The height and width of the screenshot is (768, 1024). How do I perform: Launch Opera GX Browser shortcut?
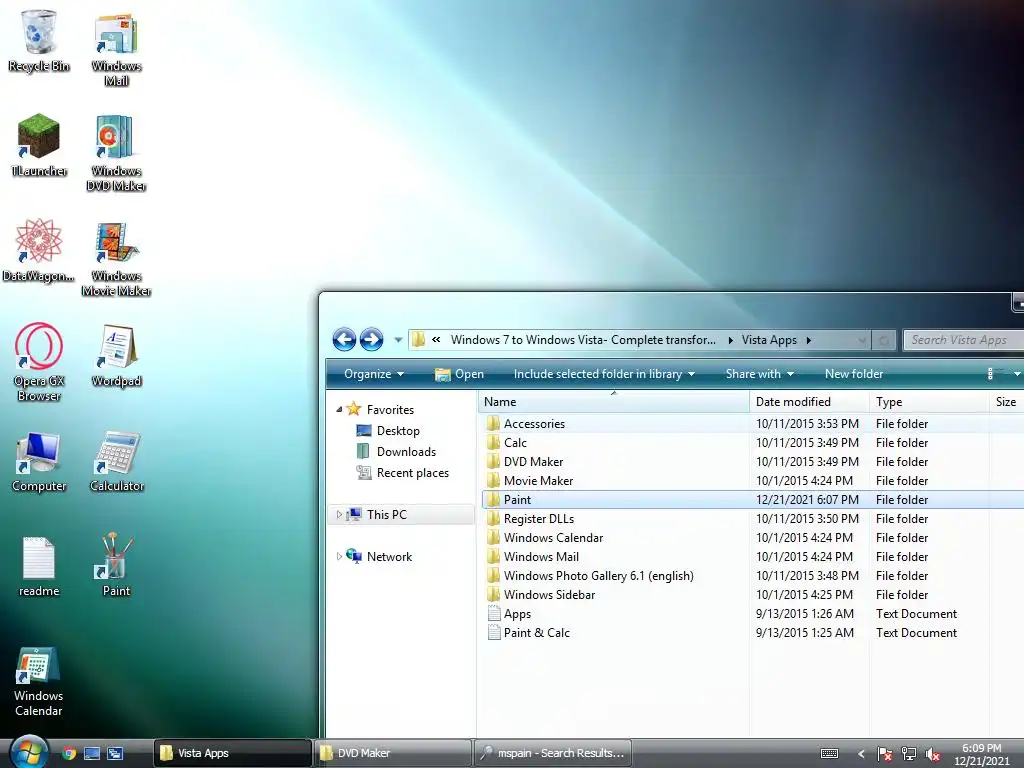coord(39,362)
